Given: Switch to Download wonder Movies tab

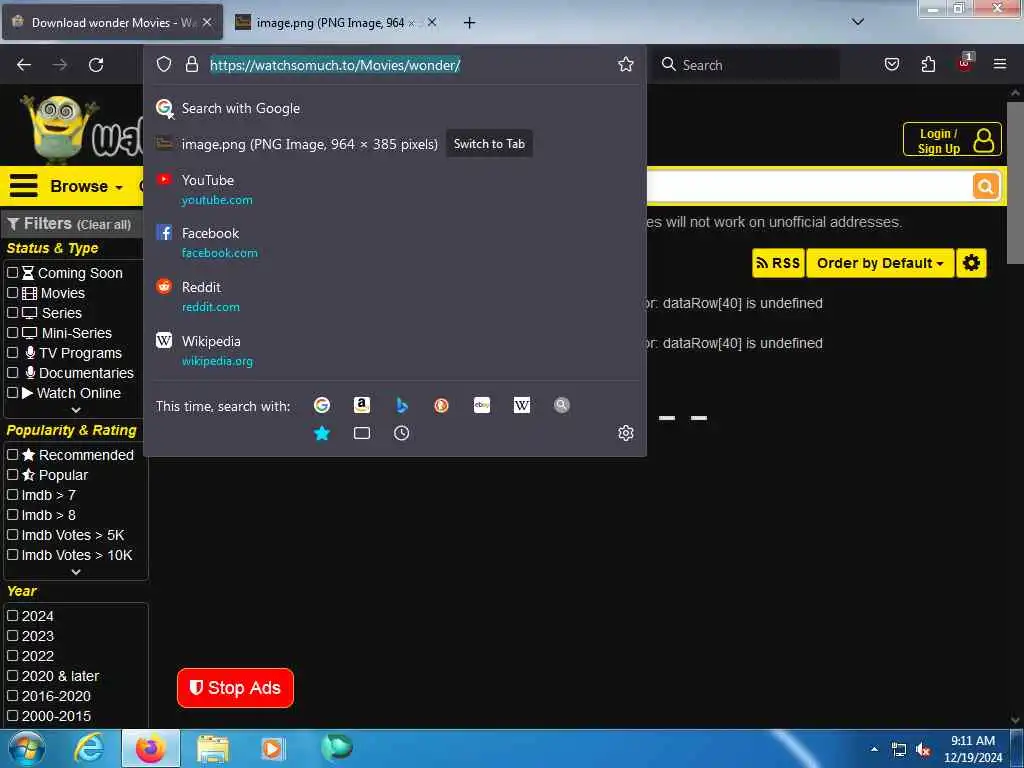Looking at the screenshot, I should tap(113, 22).
